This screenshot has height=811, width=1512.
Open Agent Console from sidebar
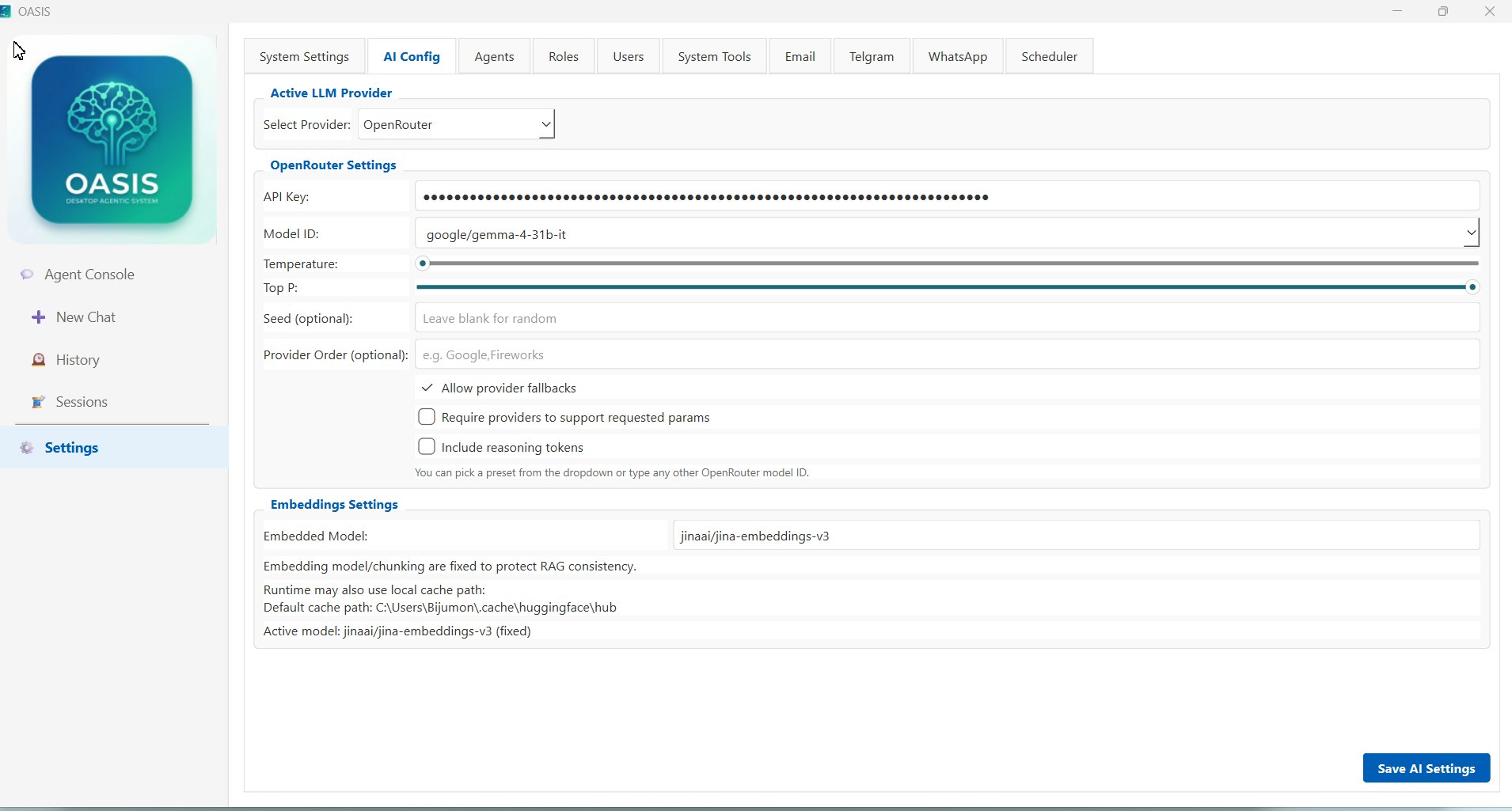89,275
